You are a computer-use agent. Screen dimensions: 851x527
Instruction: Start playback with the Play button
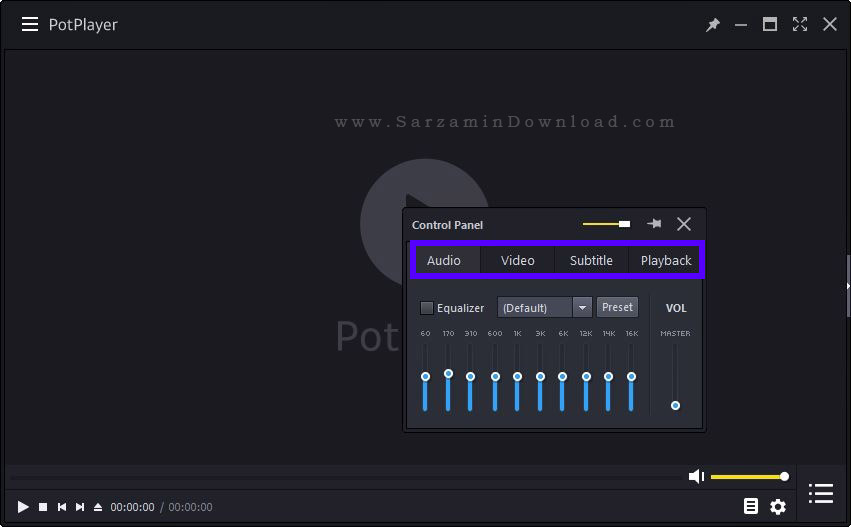pyautogui.click(x=23, y=507)
